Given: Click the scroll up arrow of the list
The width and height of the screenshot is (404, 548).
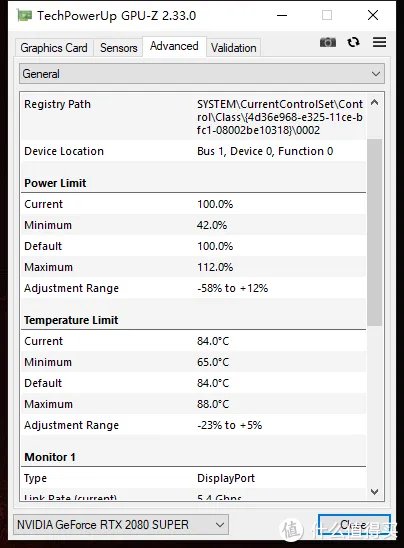Looking at the screenshot, I should pyautogui.click(x=375, y=102).
